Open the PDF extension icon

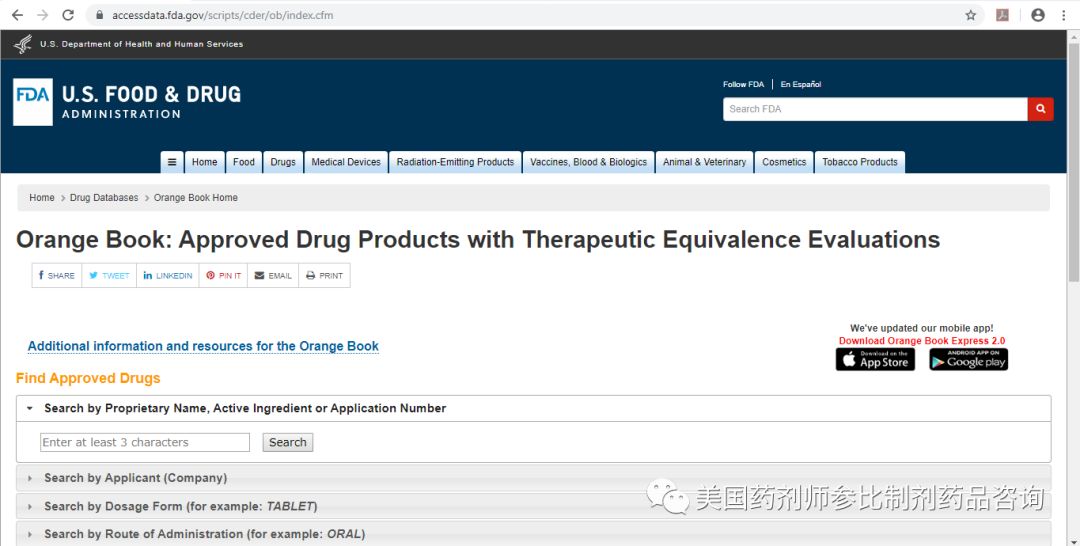(x=1003, y=15)
